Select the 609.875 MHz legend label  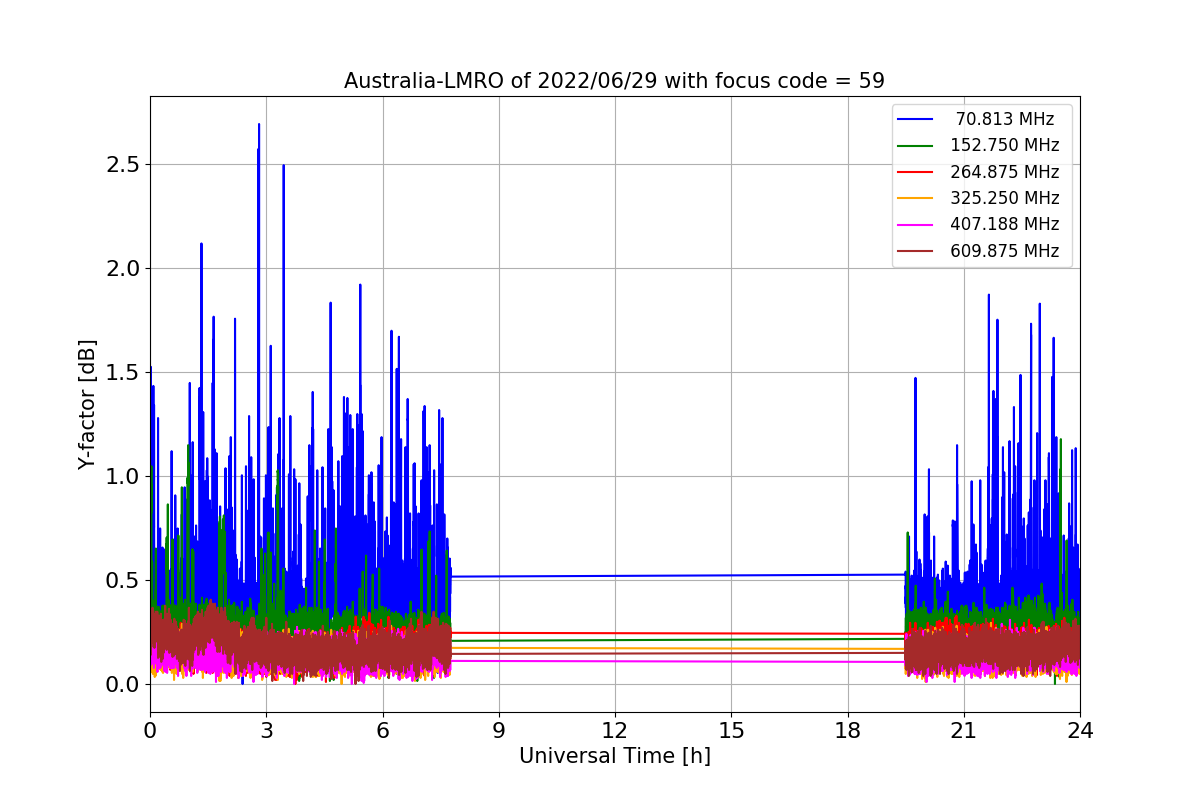tap(1005, 251)
